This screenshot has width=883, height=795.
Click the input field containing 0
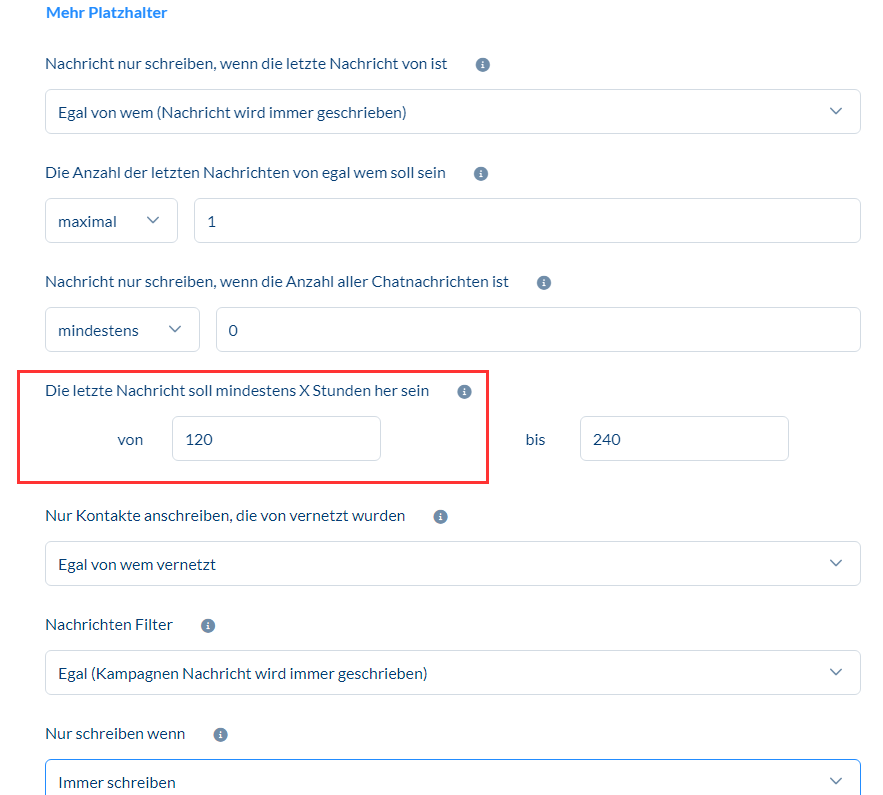pos(538,330)
